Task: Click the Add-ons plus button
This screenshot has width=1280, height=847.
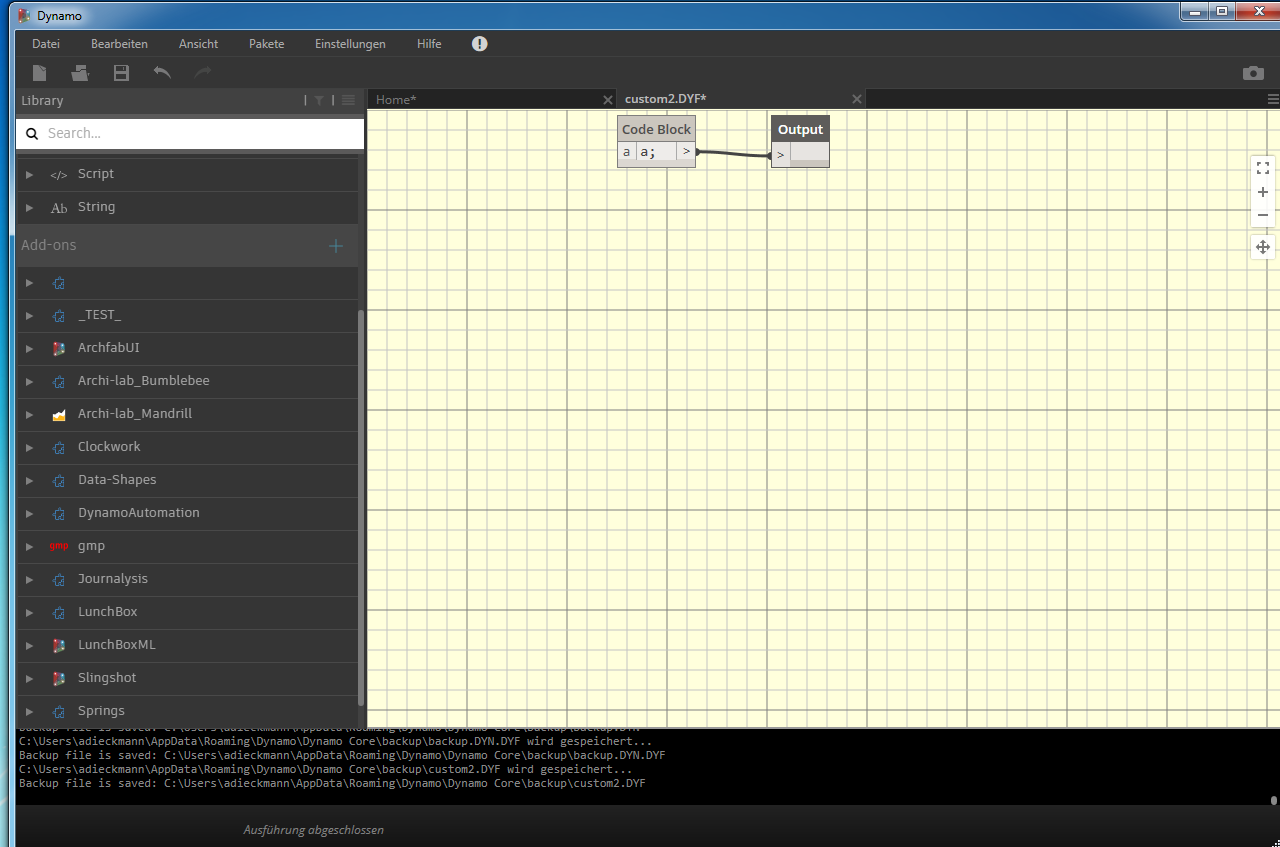Action: point(336,244)
